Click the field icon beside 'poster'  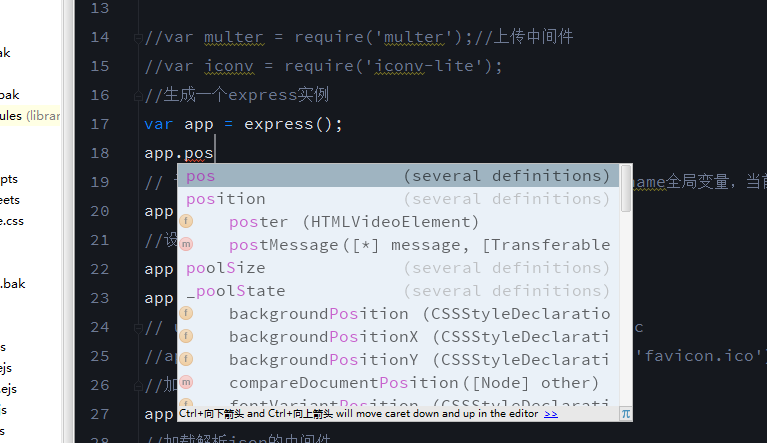coord(186,221)
